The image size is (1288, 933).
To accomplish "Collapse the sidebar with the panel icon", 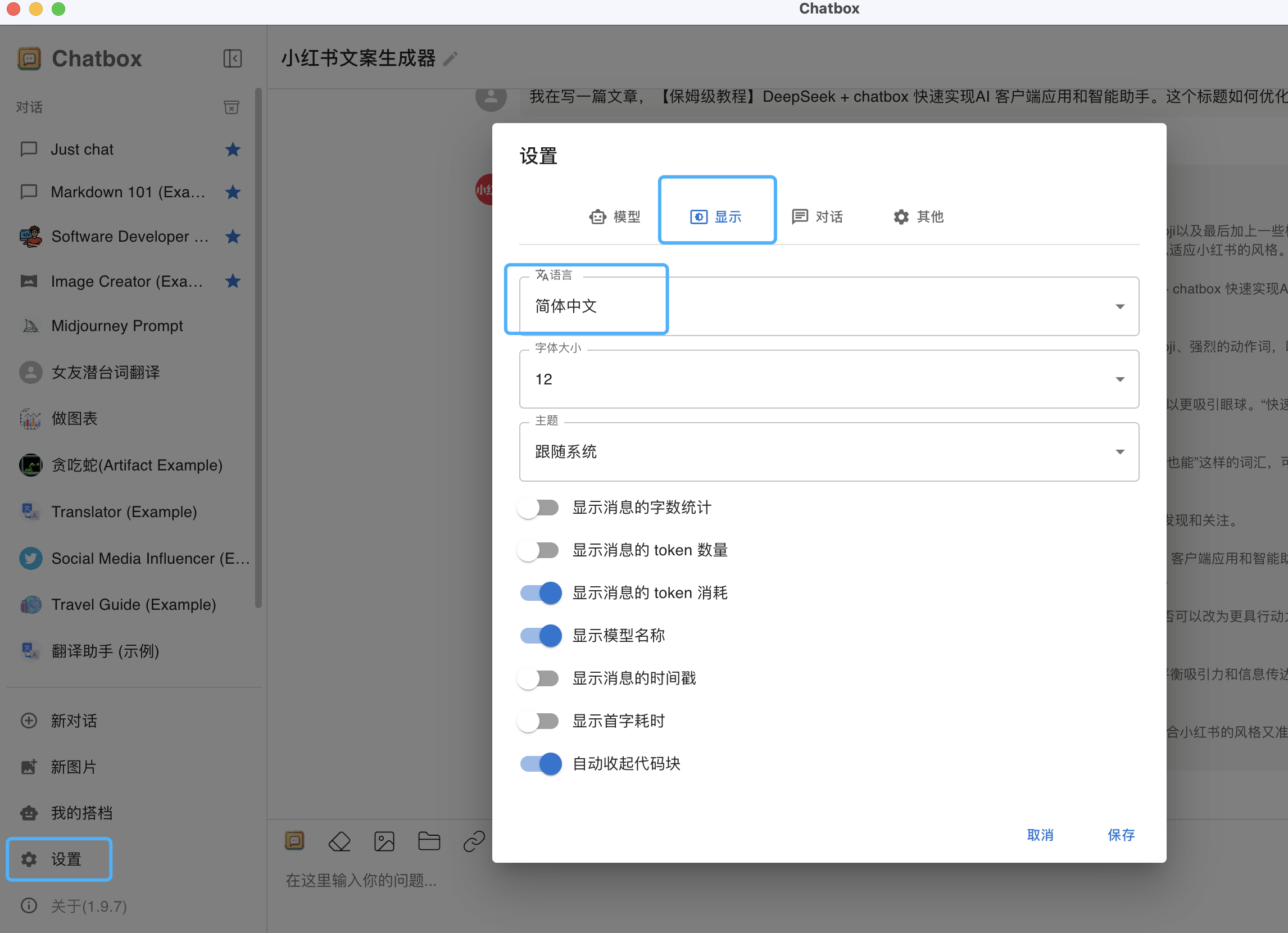I will click(x=232, y=58).
